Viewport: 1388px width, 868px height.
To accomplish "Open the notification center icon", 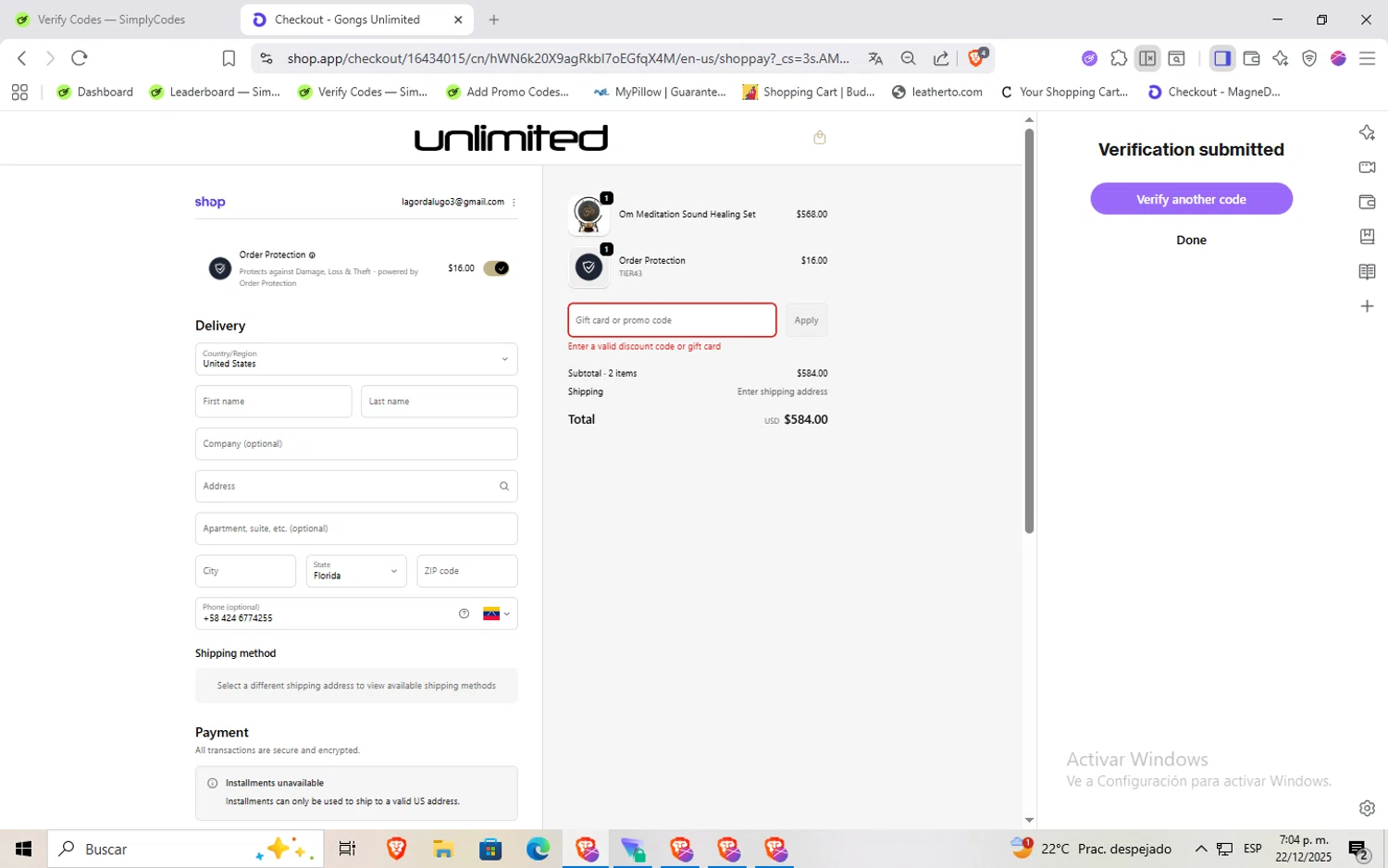I will pyautogui.click(x=1359, y=849).
